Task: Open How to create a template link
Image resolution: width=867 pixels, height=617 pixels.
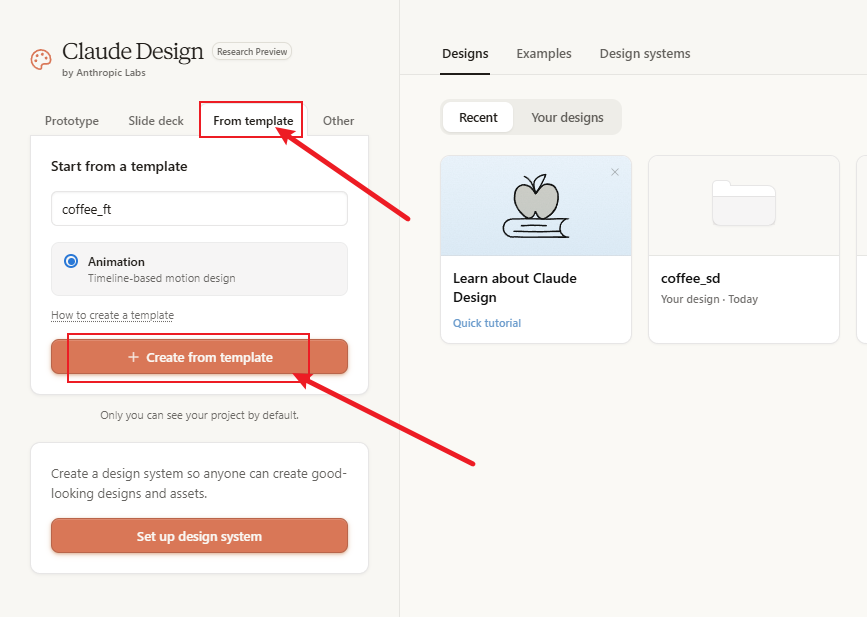Action: 112,315
